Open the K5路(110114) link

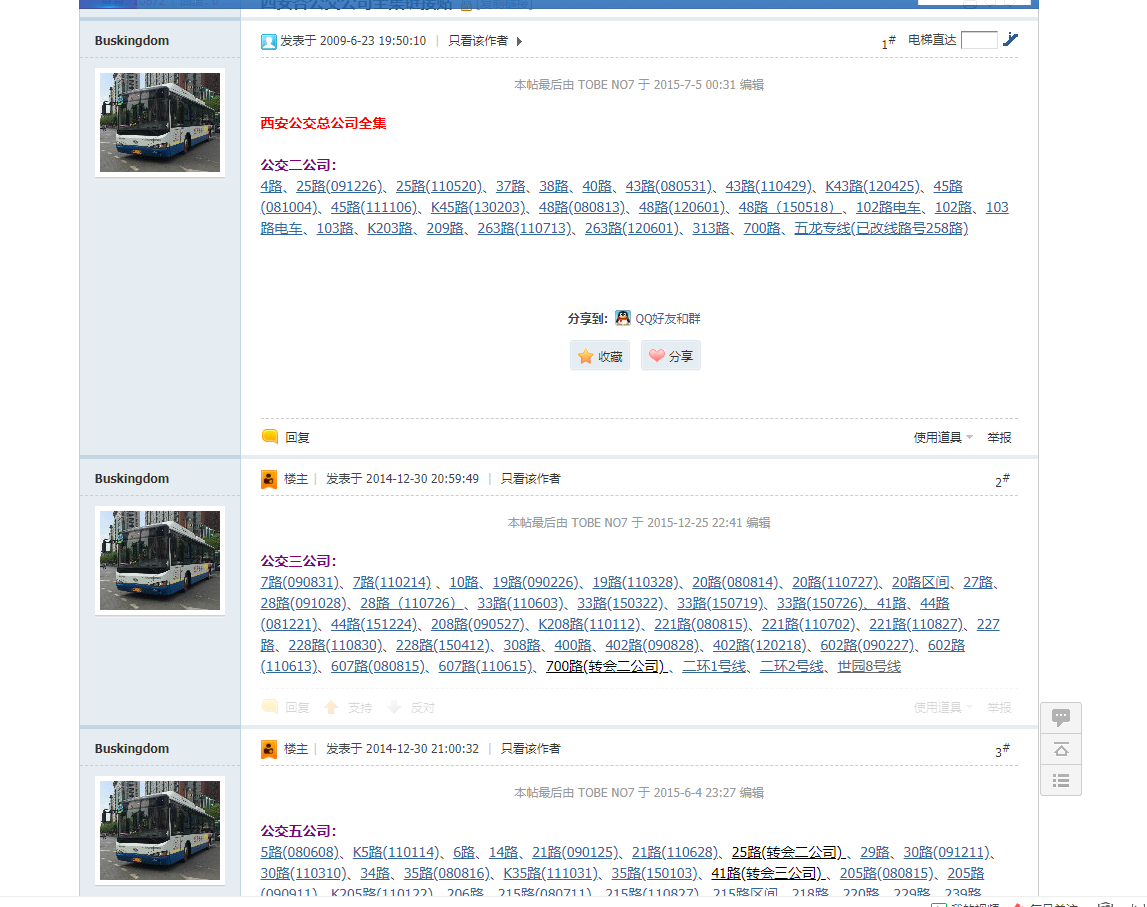tap(396, 852)
